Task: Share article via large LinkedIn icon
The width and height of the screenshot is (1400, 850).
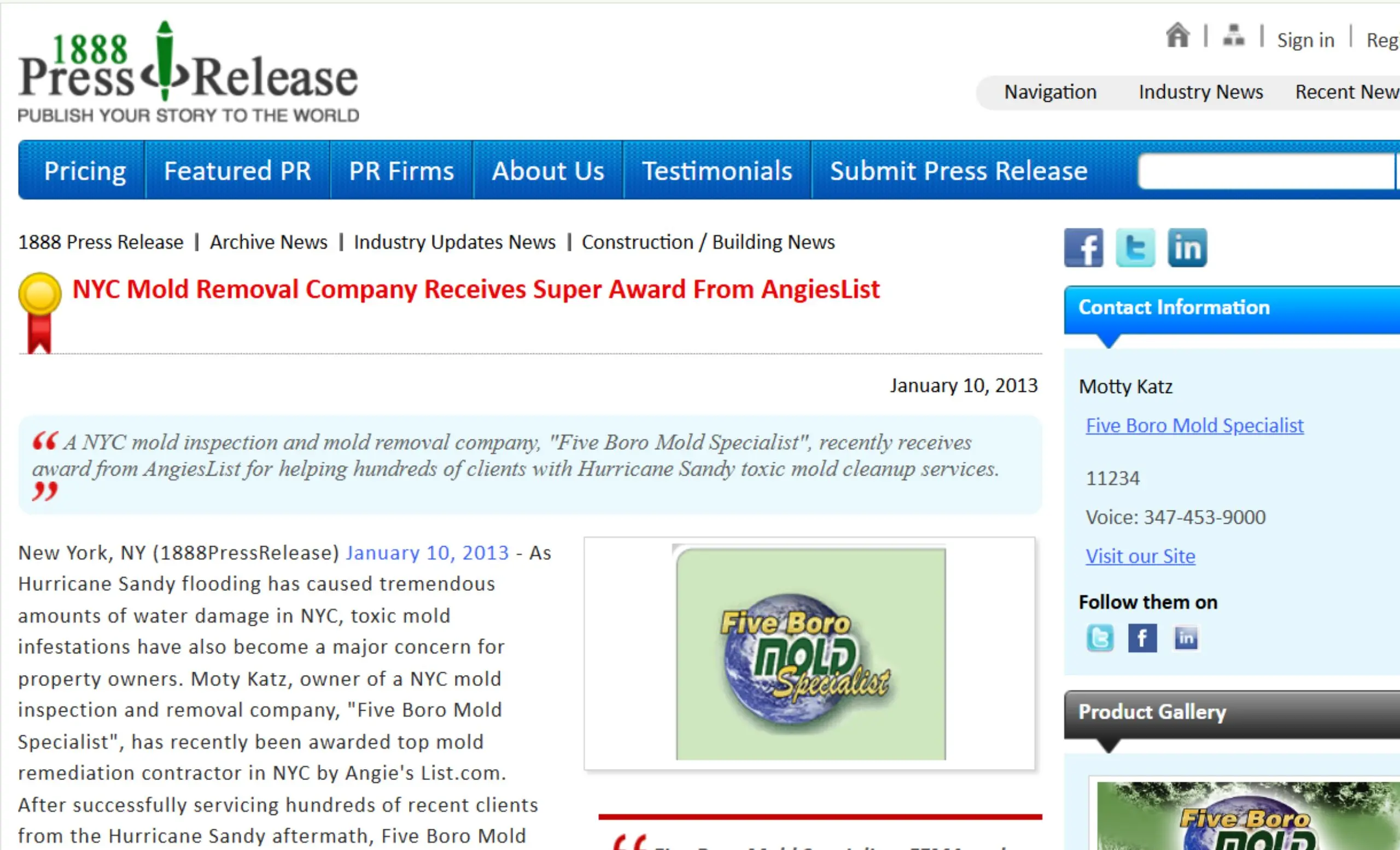Action: 1187,248
